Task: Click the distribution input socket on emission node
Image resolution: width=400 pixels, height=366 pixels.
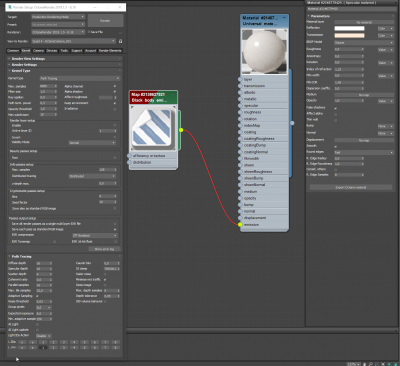Action: pyautogui.click(x=129, y=162)
